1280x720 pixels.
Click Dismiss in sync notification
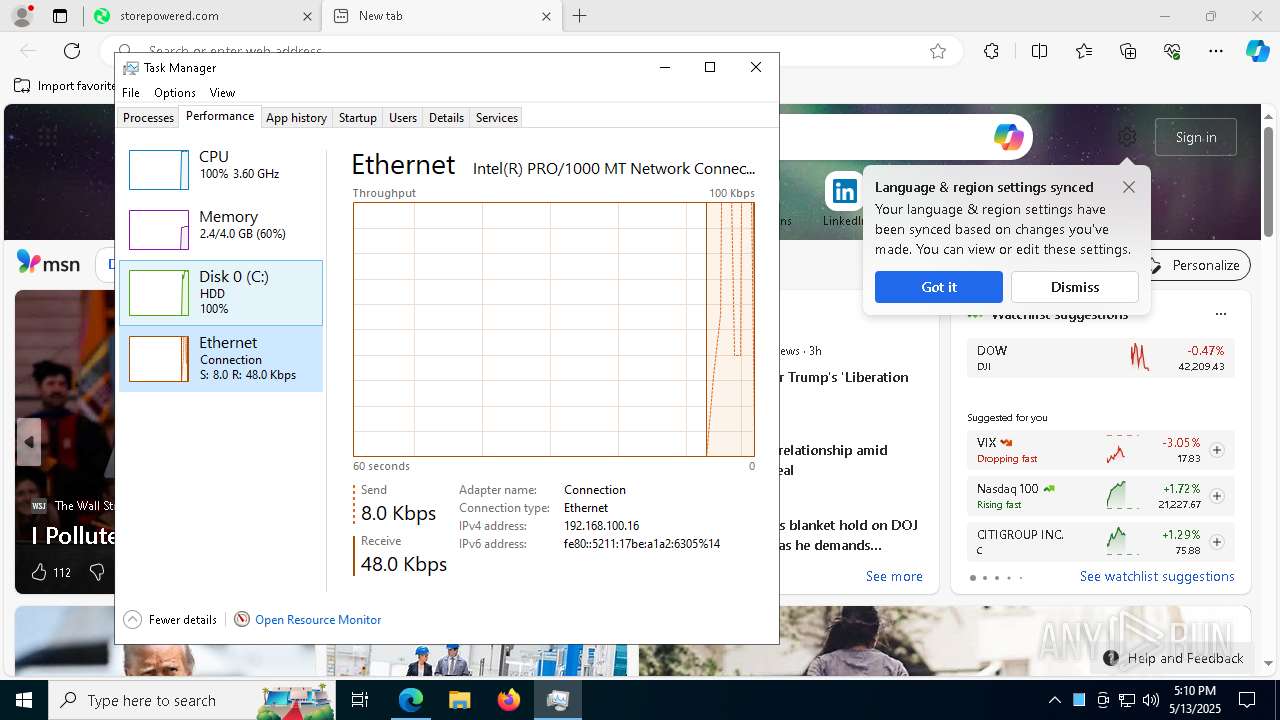[x=1075, y=287]
